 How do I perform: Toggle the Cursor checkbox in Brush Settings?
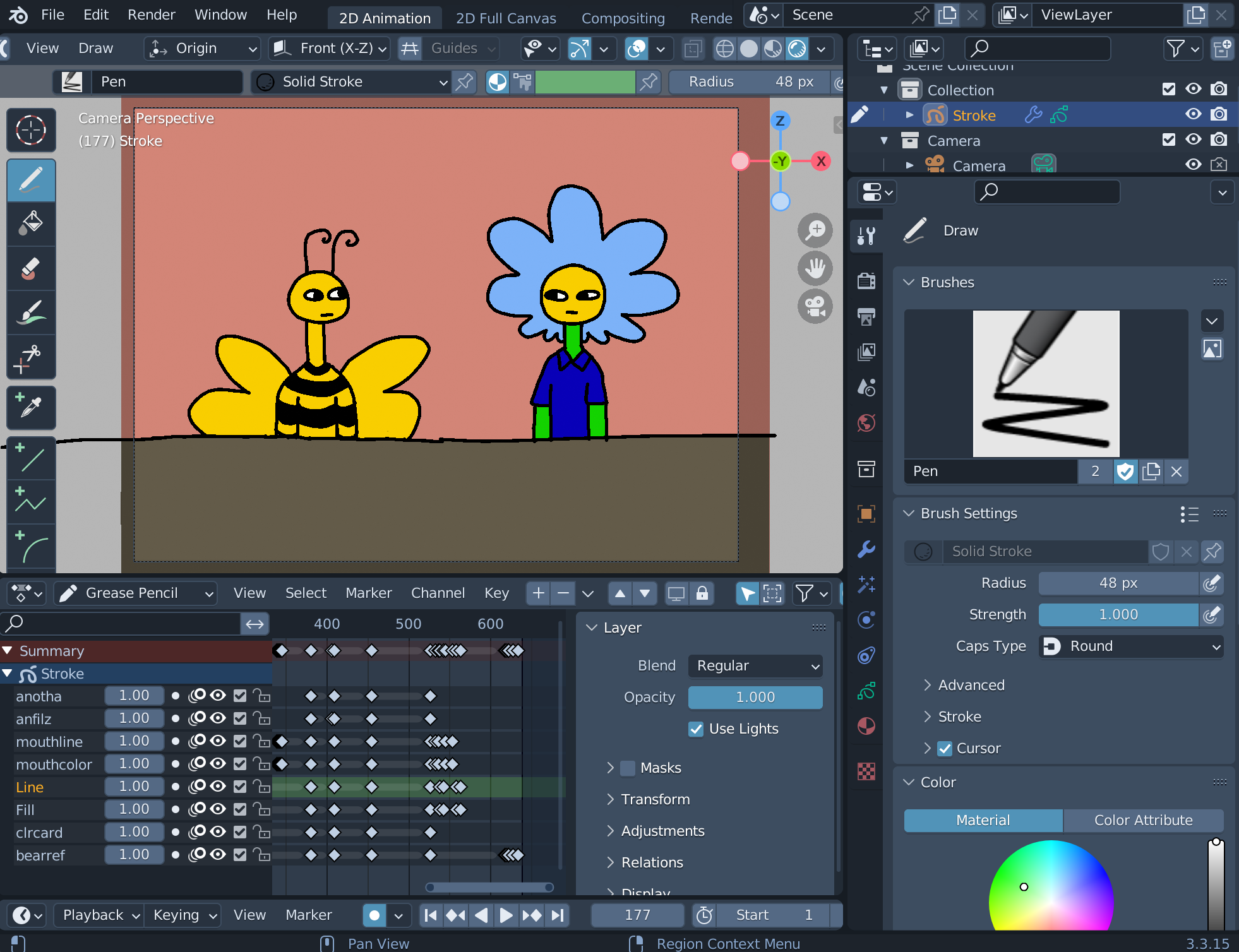click(945, 749)
